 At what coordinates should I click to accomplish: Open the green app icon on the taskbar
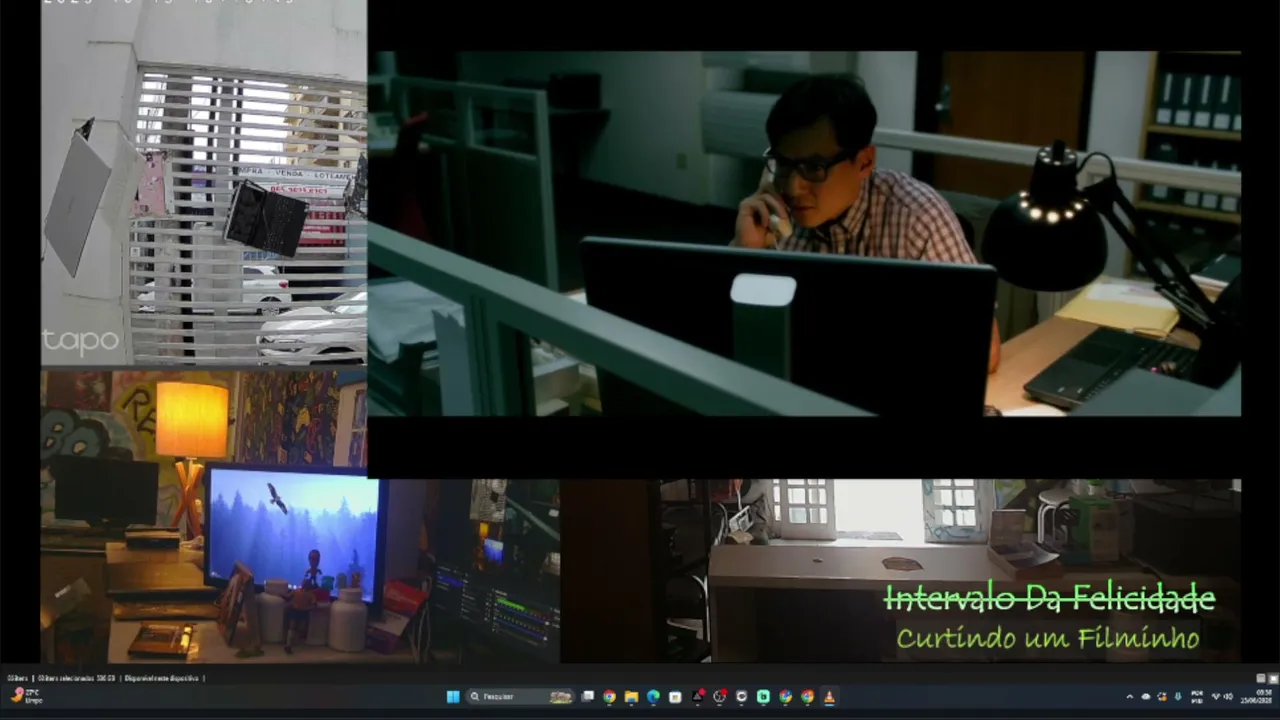pos(763,697)
